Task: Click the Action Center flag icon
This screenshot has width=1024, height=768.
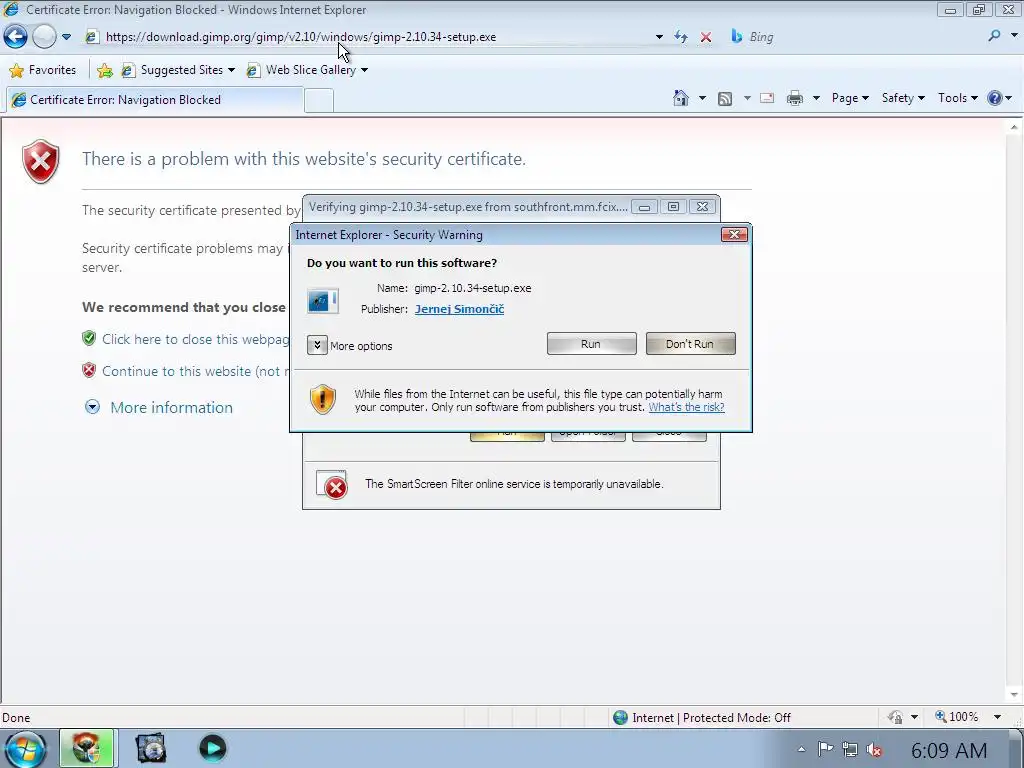Action: pos(826,749)
